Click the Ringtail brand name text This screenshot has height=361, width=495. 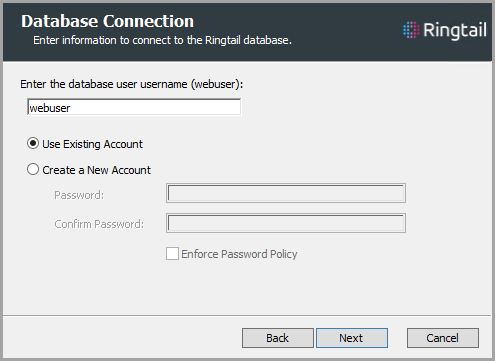click(x=455, y=31)
